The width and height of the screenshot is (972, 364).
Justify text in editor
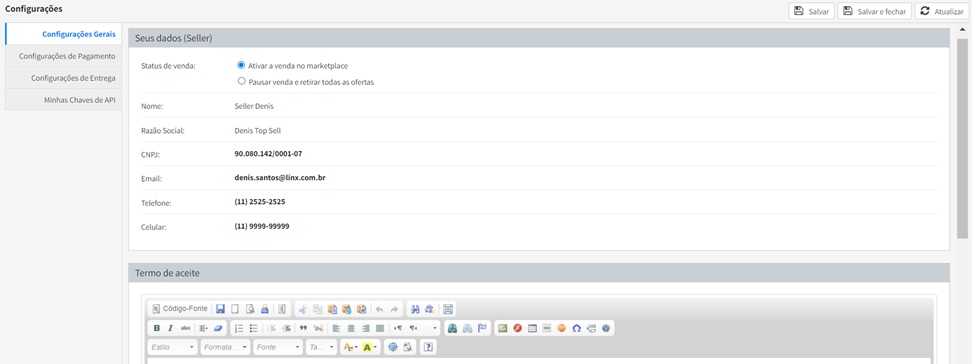[380, 328]
